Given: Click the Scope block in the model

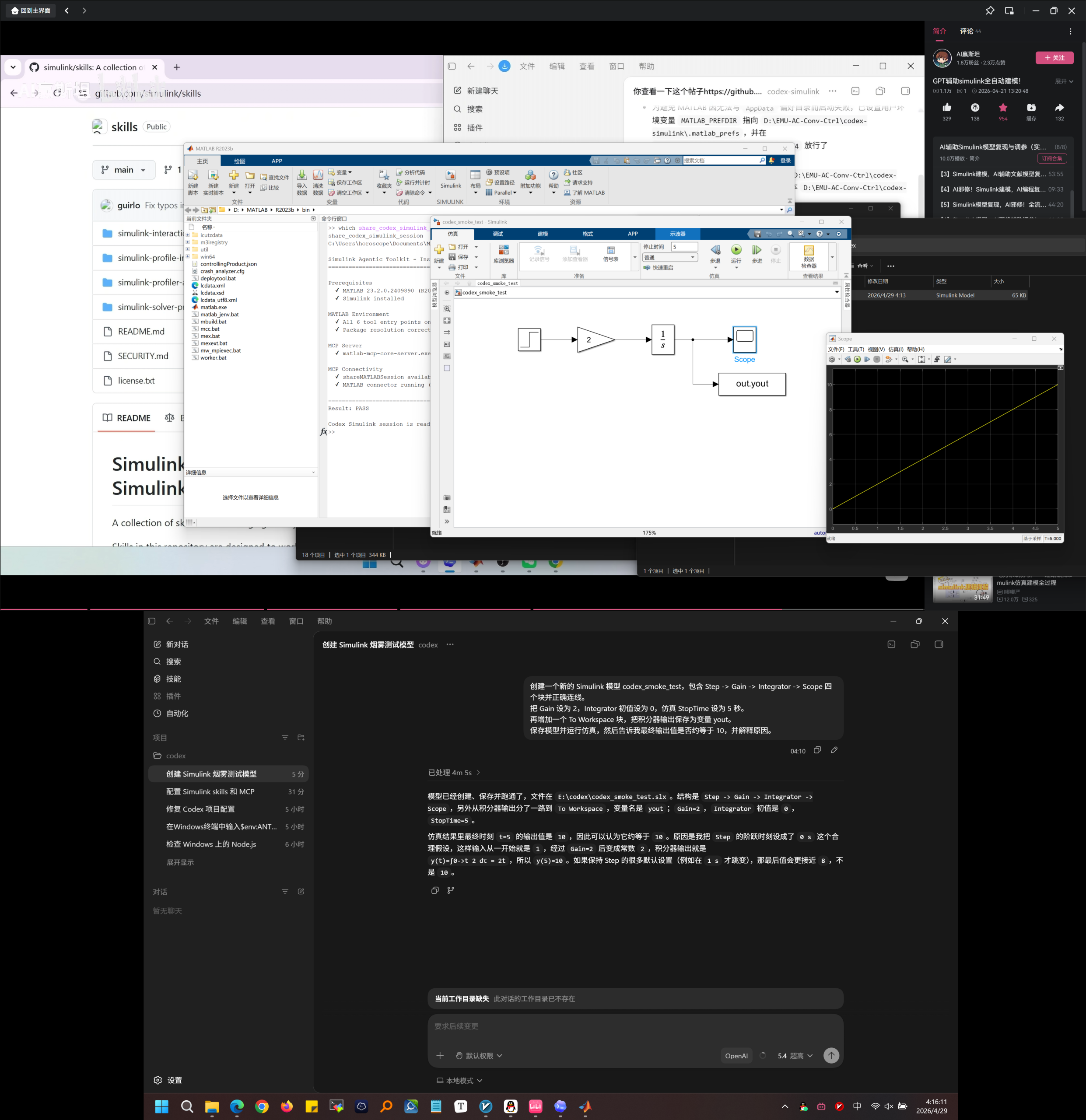Looking at the screenshot, I should pos(744,339).
